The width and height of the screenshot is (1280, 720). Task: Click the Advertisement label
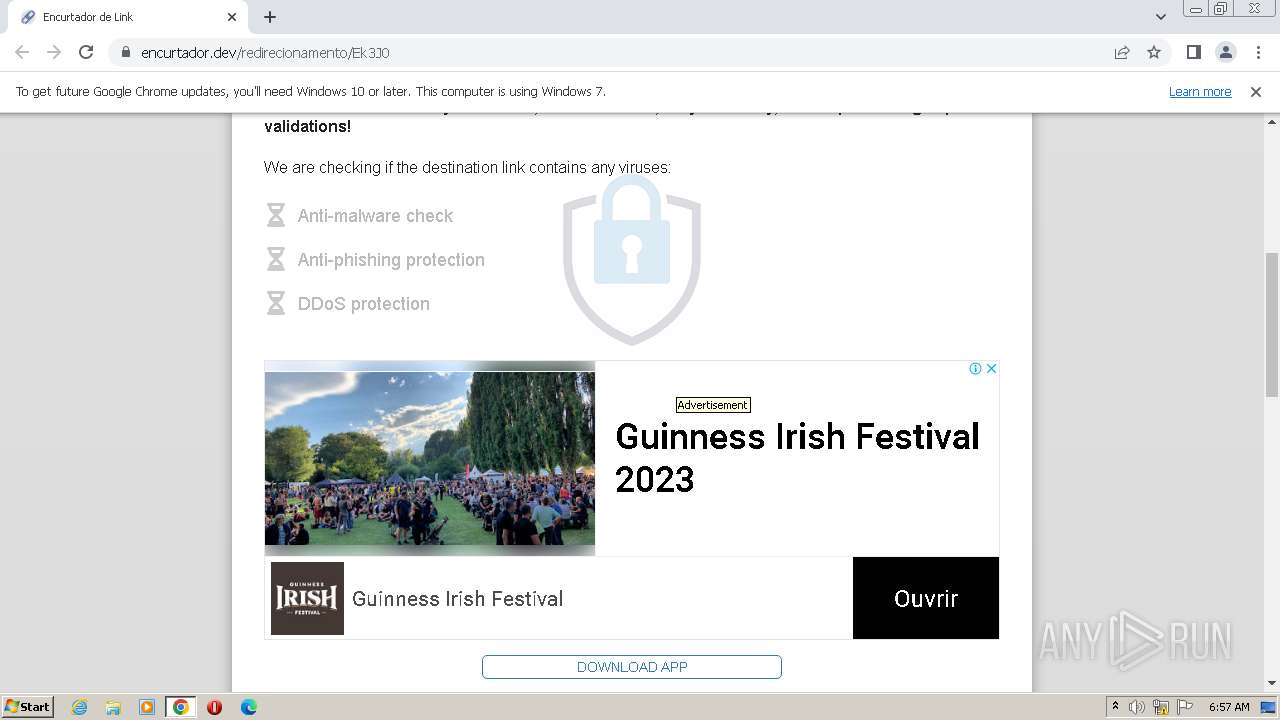point(713,405)
